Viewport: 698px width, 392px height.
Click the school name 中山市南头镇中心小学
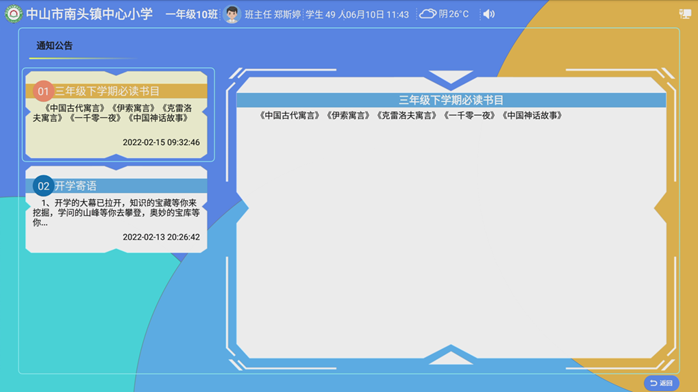coord(89,14)
